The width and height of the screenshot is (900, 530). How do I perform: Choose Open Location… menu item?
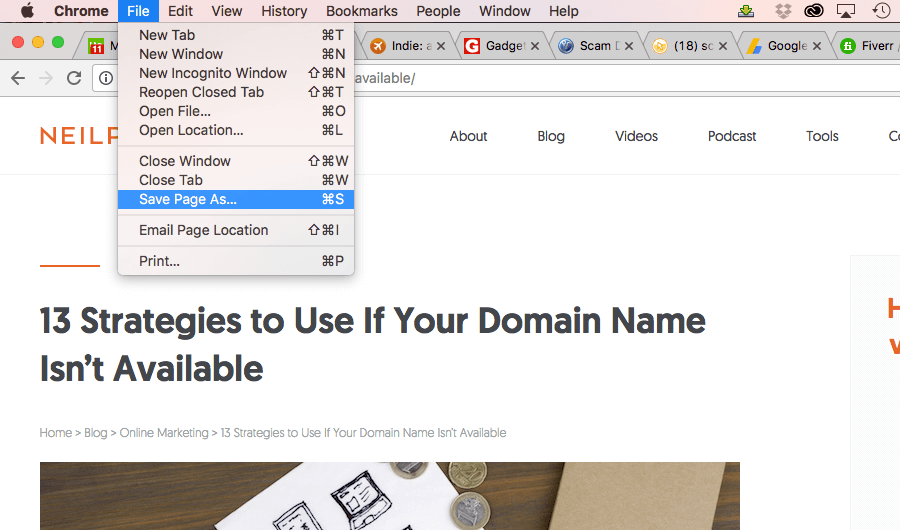pyautogui.click(x=236, y=130)
